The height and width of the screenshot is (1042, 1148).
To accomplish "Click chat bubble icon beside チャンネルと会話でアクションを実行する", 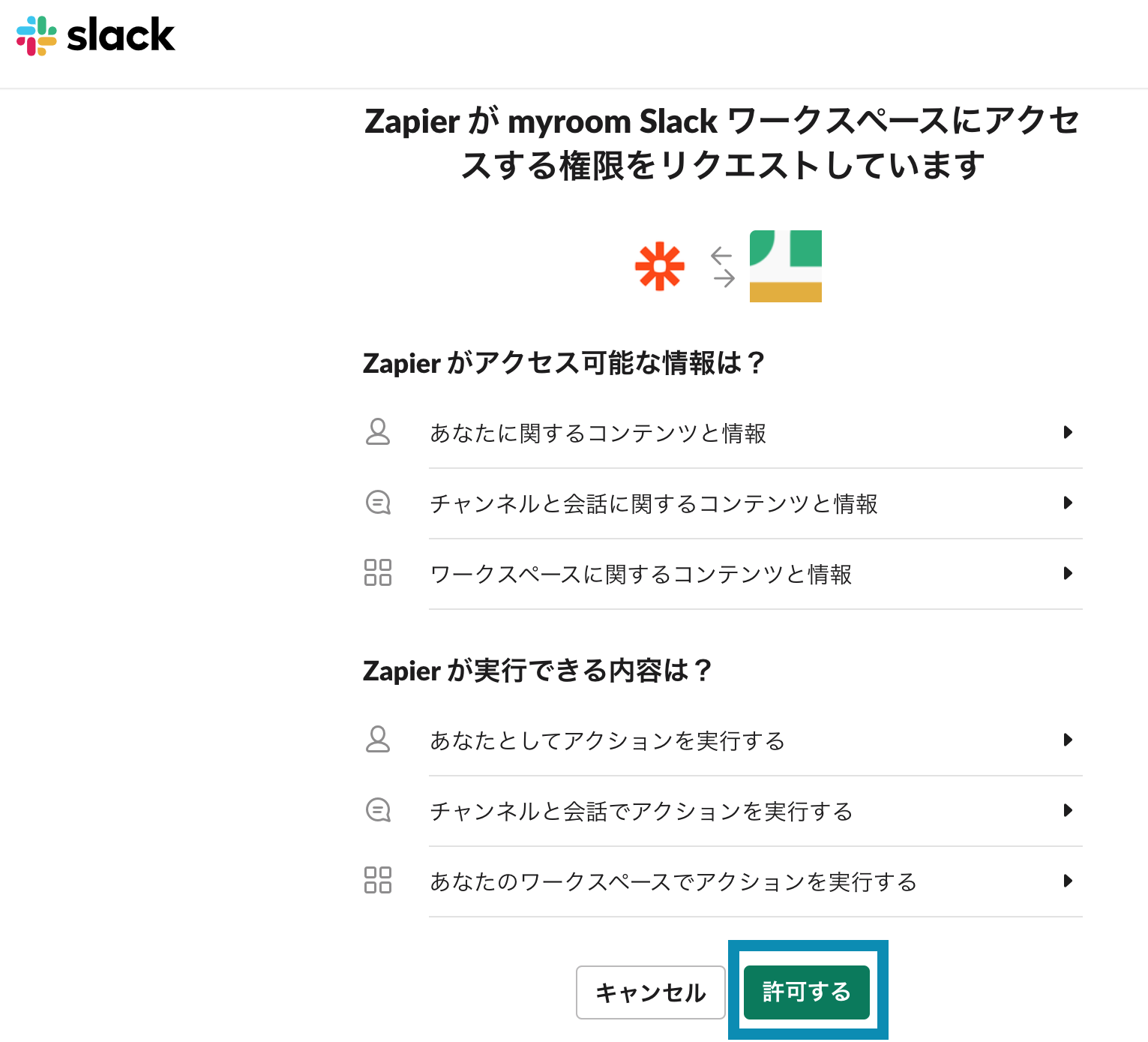I will 378,810.
